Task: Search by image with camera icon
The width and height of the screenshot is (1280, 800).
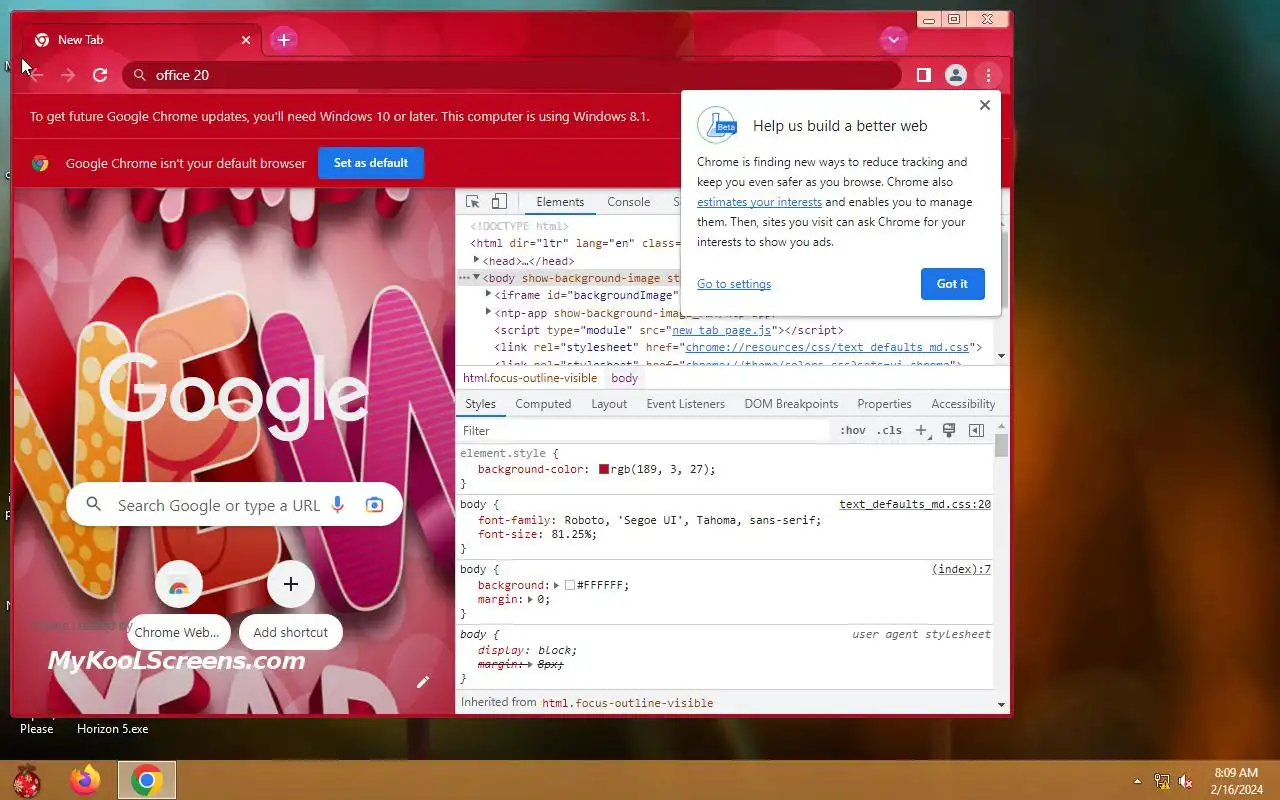Action: [374, 505]
